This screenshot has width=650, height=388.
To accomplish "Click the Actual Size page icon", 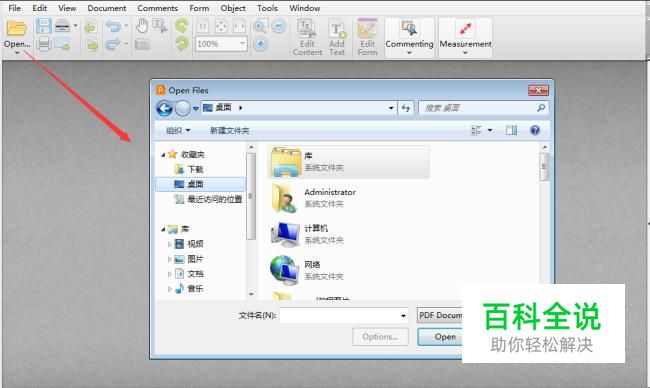I will click(x=203, y=27).
